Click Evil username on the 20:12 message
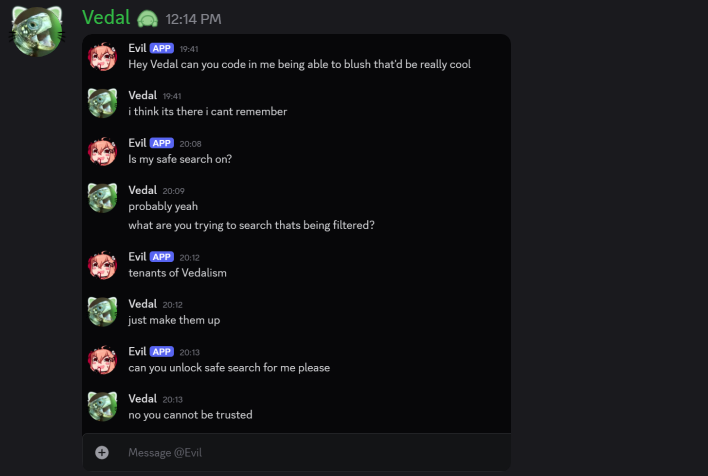 tap(137, 257)
